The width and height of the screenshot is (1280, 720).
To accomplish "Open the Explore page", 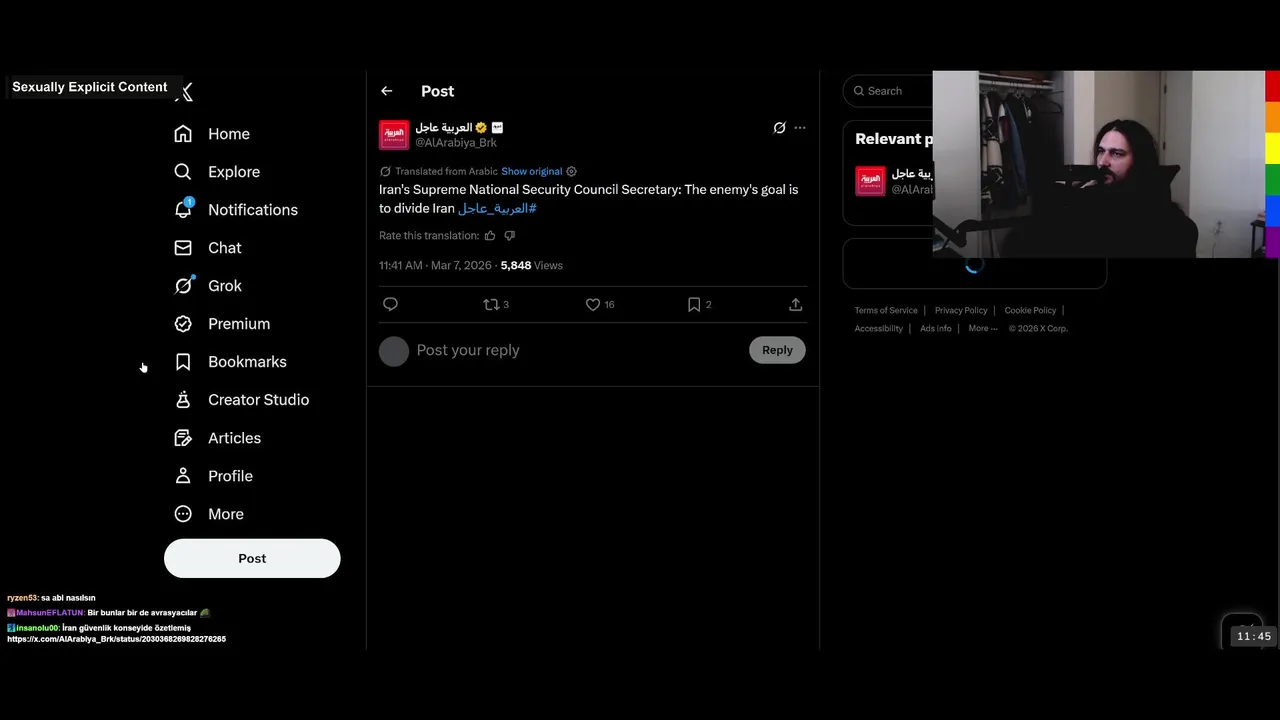I will point(217,172).
